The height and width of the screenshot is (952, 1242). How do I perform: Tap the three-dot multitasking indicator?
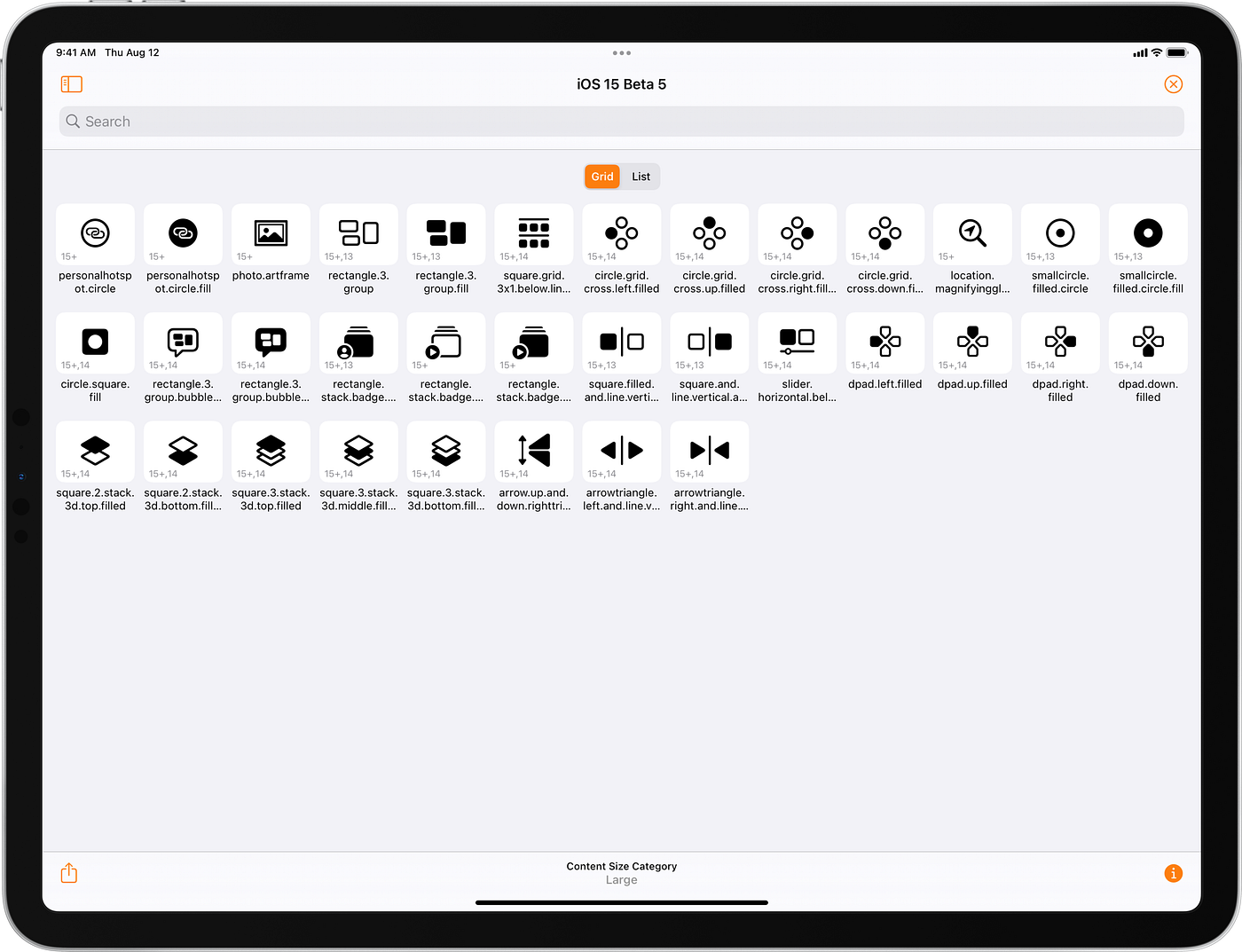click(x=622, y=53)
